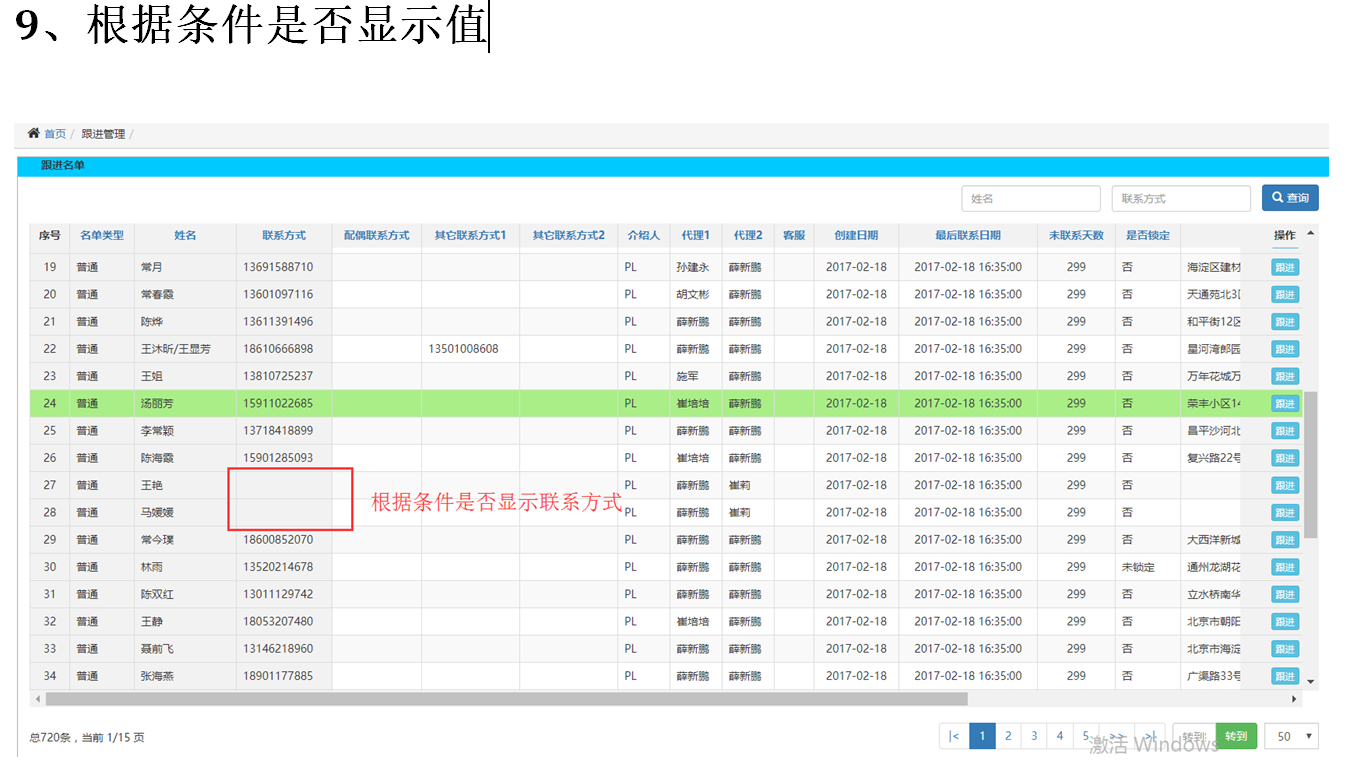Click the 联系方式 search input field
Viewport: 1348px width, 762px height.
[x=1181, y=198]
